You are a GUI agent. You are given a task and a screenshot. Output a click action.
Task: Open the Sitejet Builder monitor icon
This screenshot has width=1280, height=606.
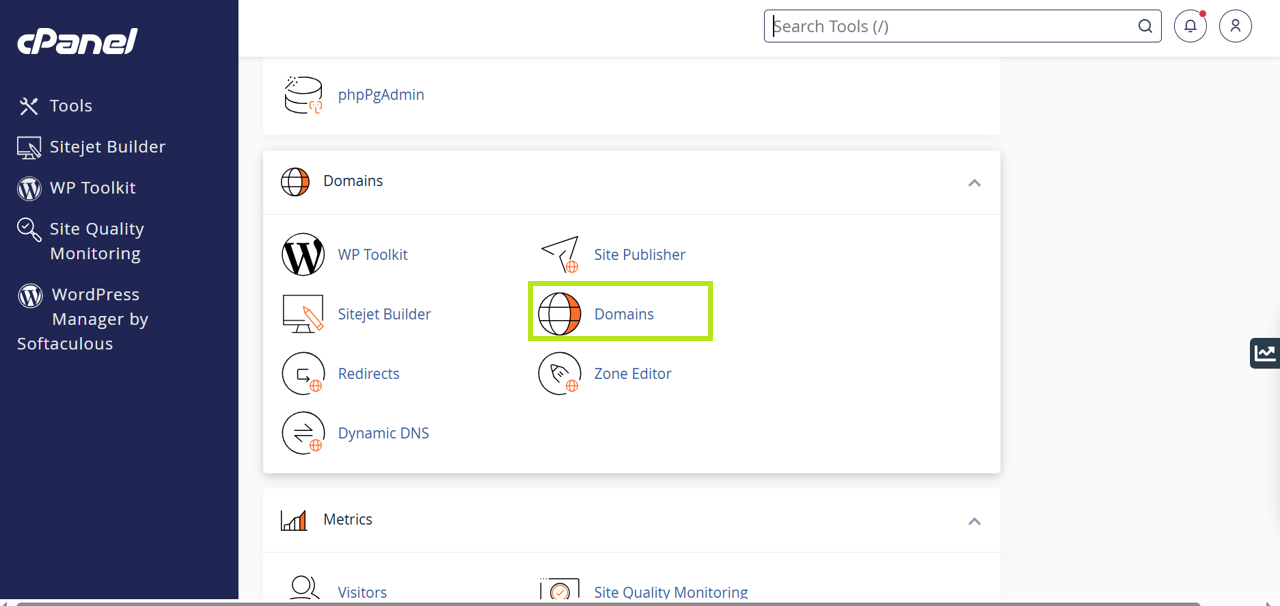[x=303, y=314]
